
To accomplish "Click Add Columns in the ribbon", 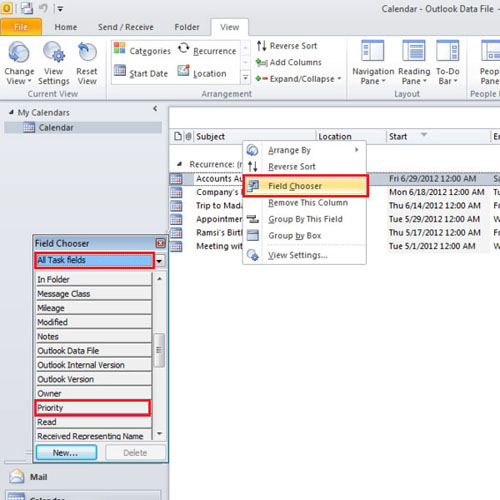I will 289,62.
